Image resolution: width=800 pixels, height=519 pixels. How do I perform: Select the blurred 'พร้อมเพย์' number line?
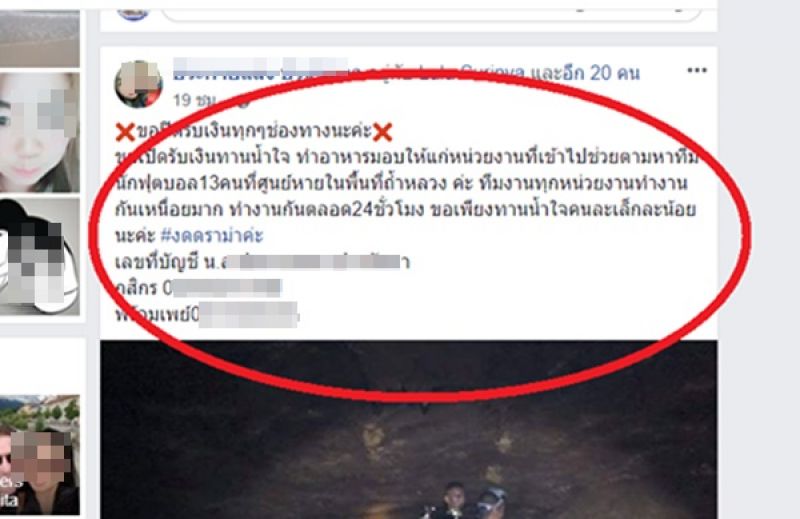tap(207, 314)
